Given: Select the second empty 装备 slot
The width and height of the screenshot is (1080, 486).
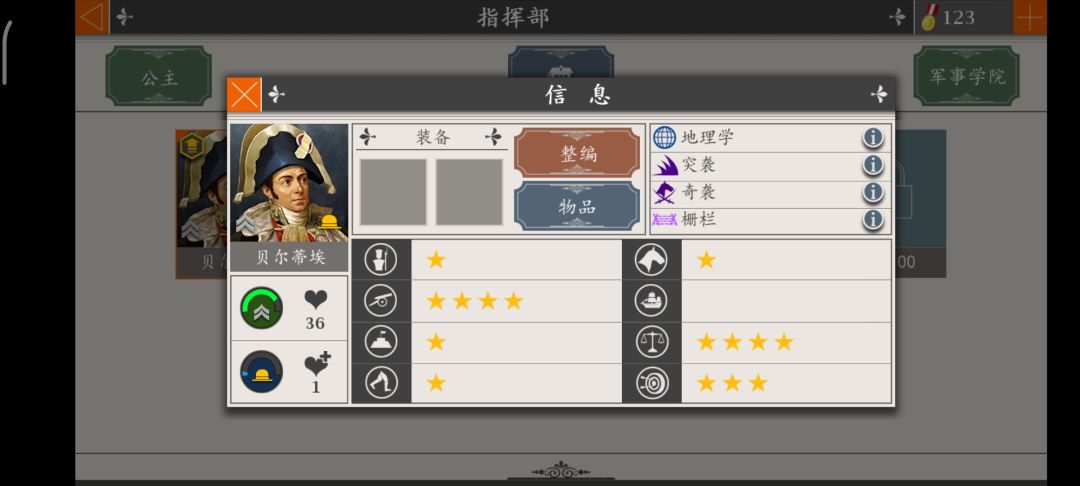Looking at the screenshot, I should (x=469, y=192).
